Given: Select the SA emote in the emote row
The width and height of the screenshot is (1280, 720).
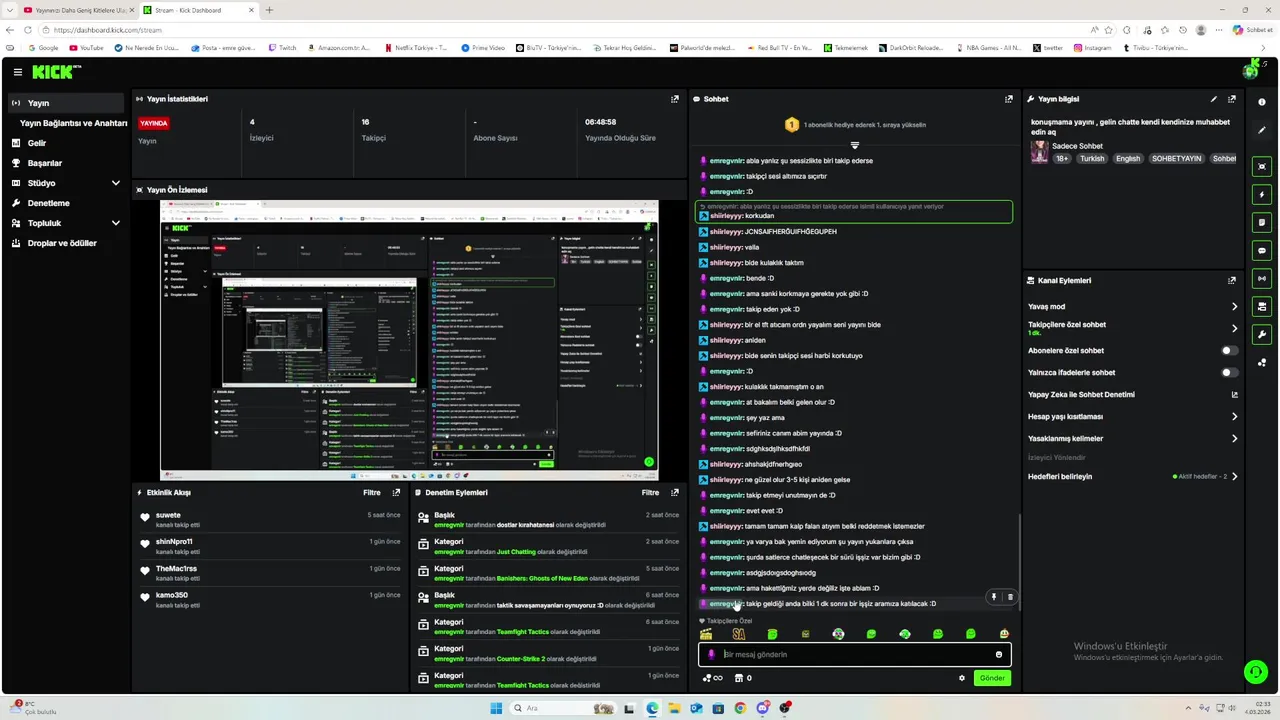Looking at the screenshot, I should (739, 634).
